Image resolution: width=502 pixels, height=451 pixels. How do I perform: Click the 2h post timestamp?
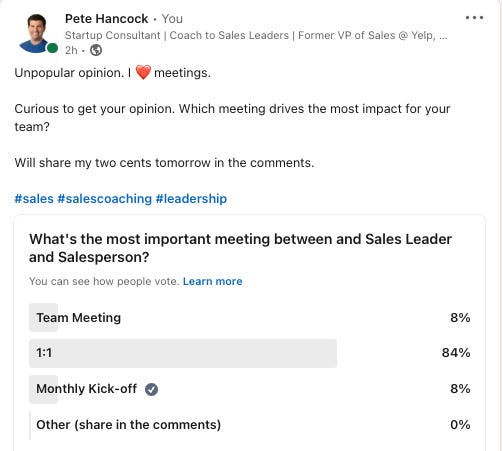(71, 50)
